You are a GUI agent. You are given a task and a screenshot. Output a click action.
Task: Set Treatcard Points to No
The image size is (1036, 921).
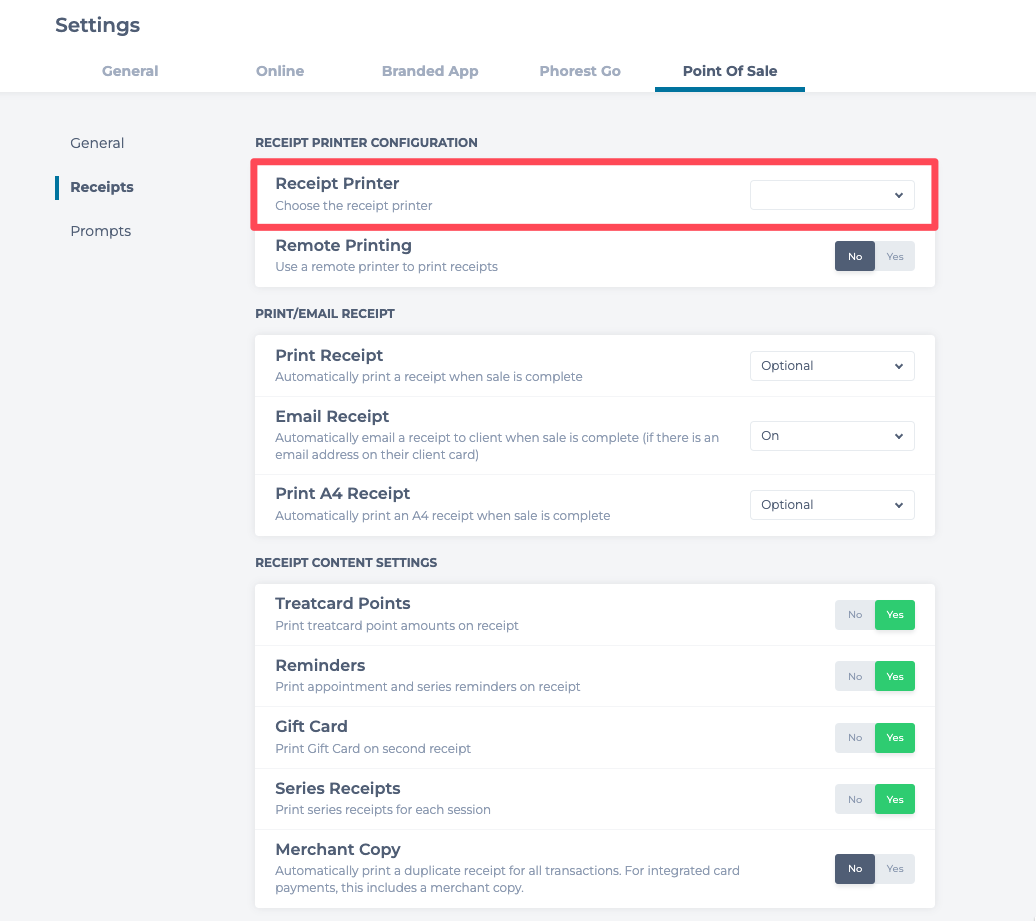[855, 615]
